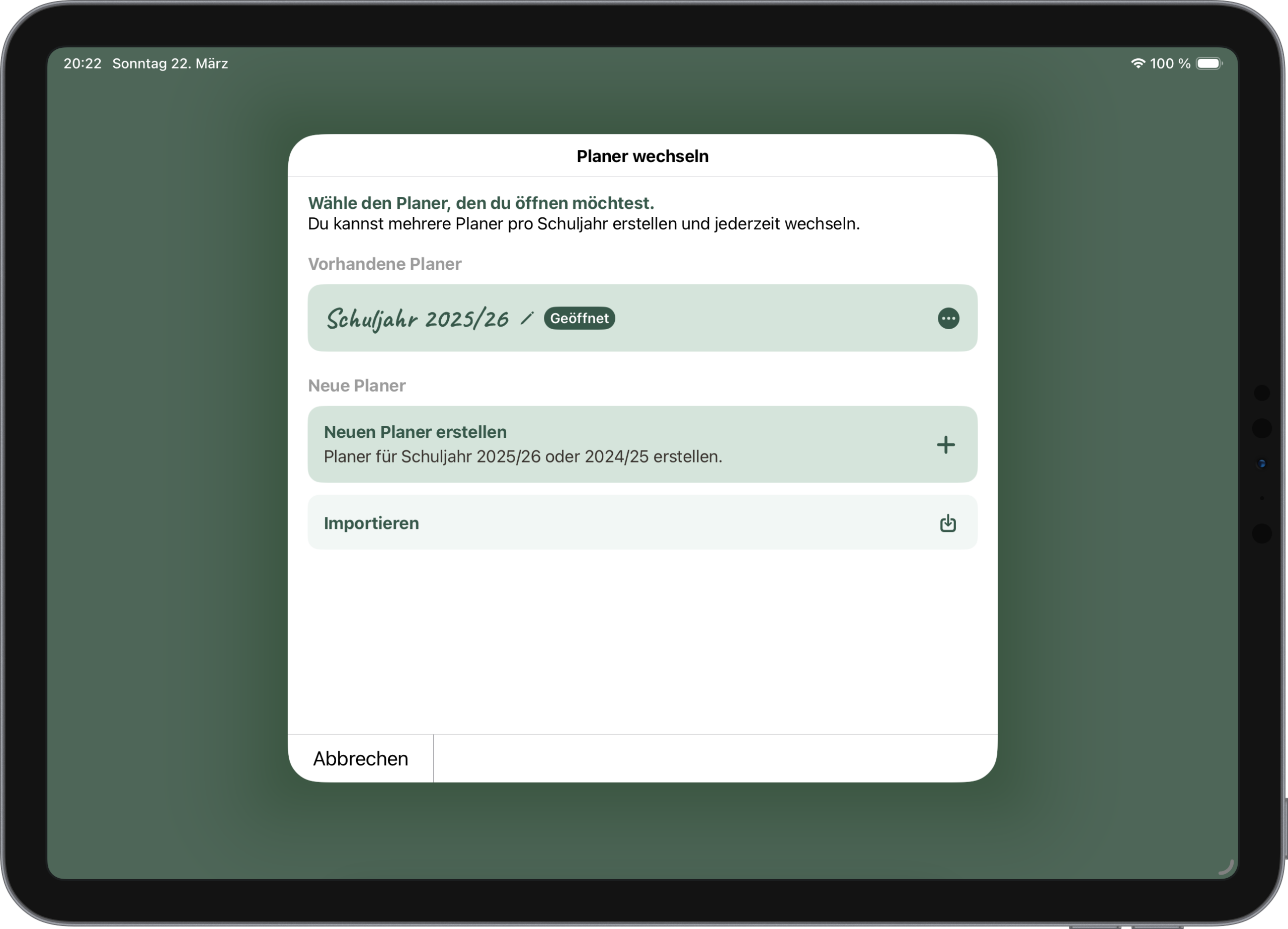Click the plus icon to create planner

945,444
